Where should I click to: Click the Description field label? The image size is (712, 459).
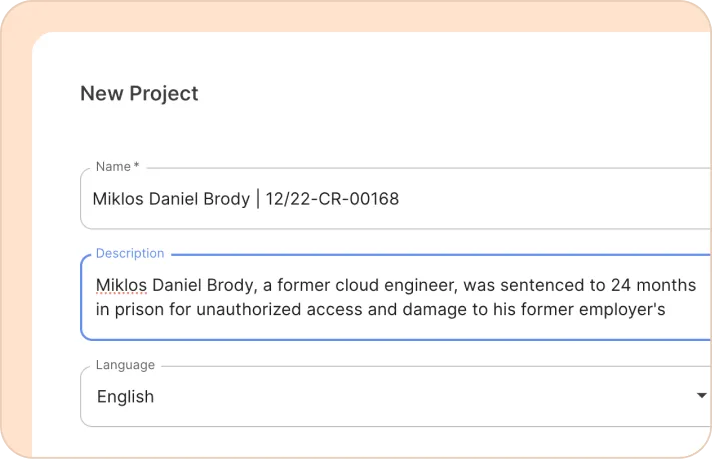(x=130, y=254)
